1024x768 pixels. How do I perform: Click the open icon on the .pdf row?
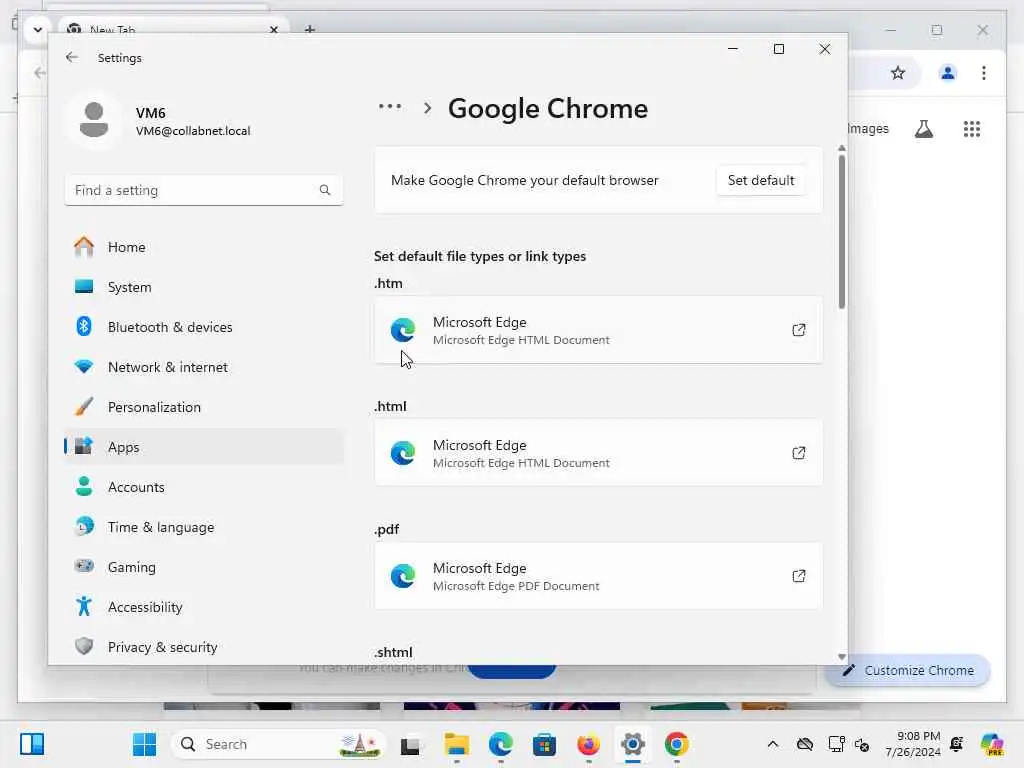[x=799, y=577]
